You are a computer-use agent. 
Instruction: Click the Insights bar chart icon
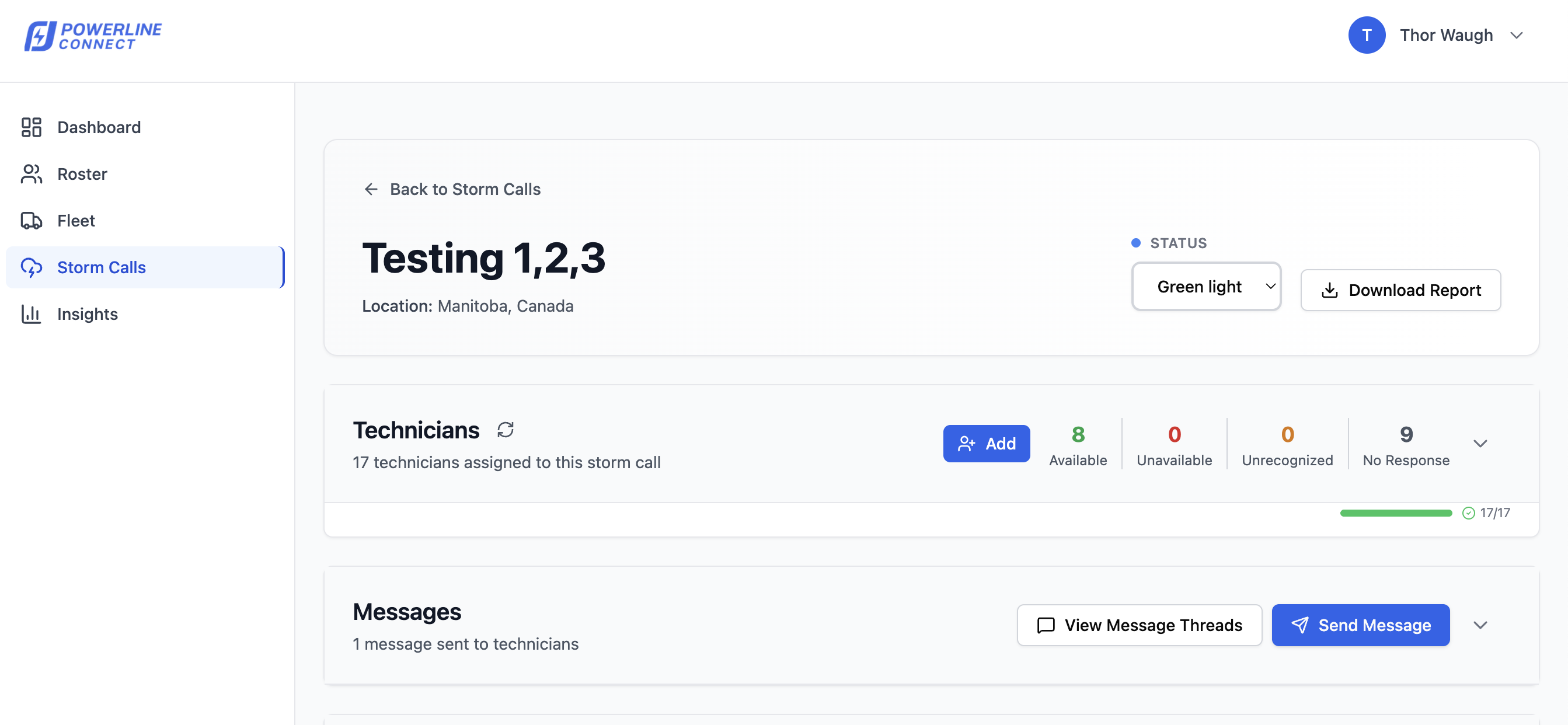pyautogui.click(x=31, y=314)
